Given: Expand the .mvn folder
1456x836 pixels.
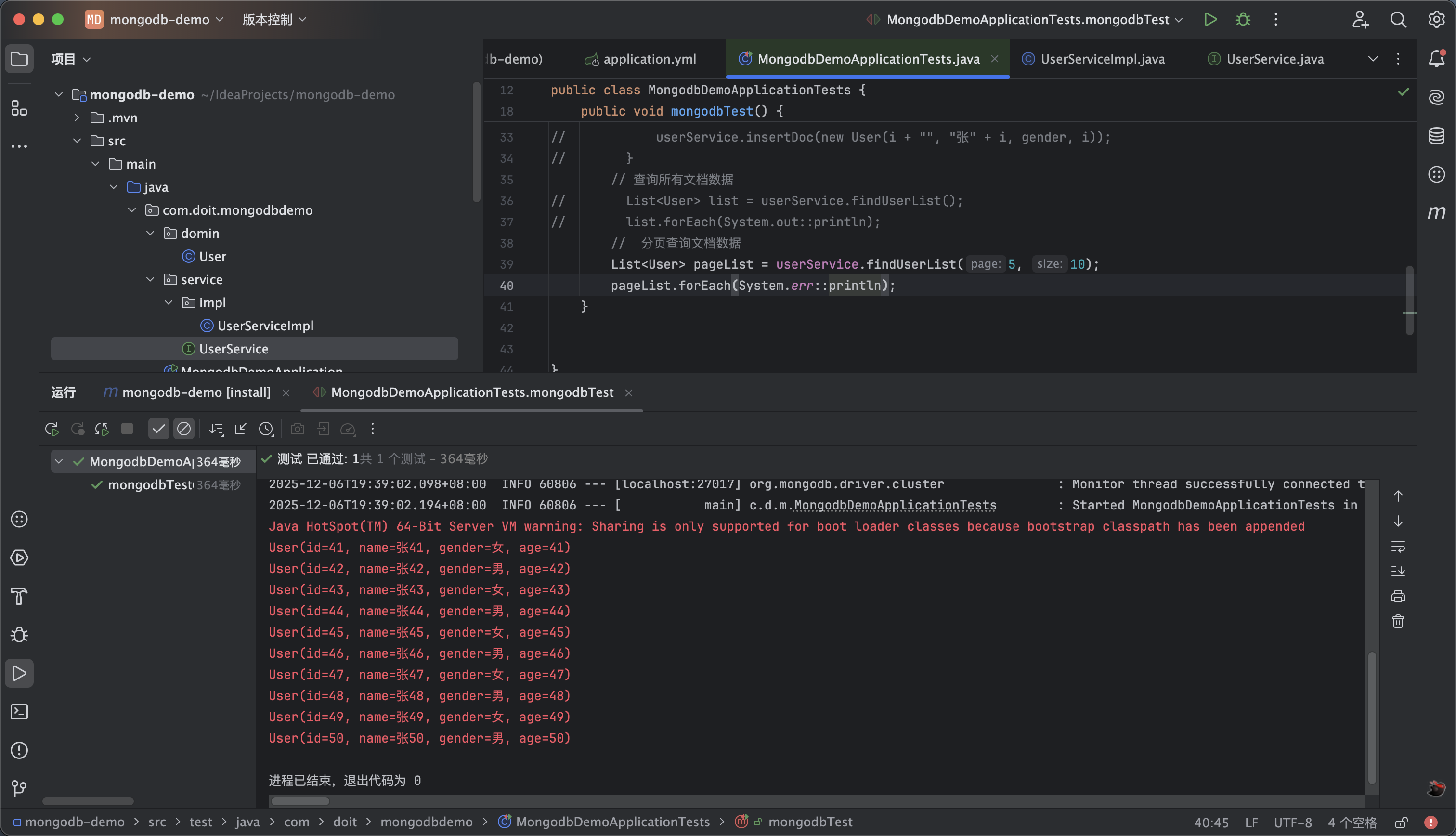Looking at the screenshot, I should pos(77,118).
